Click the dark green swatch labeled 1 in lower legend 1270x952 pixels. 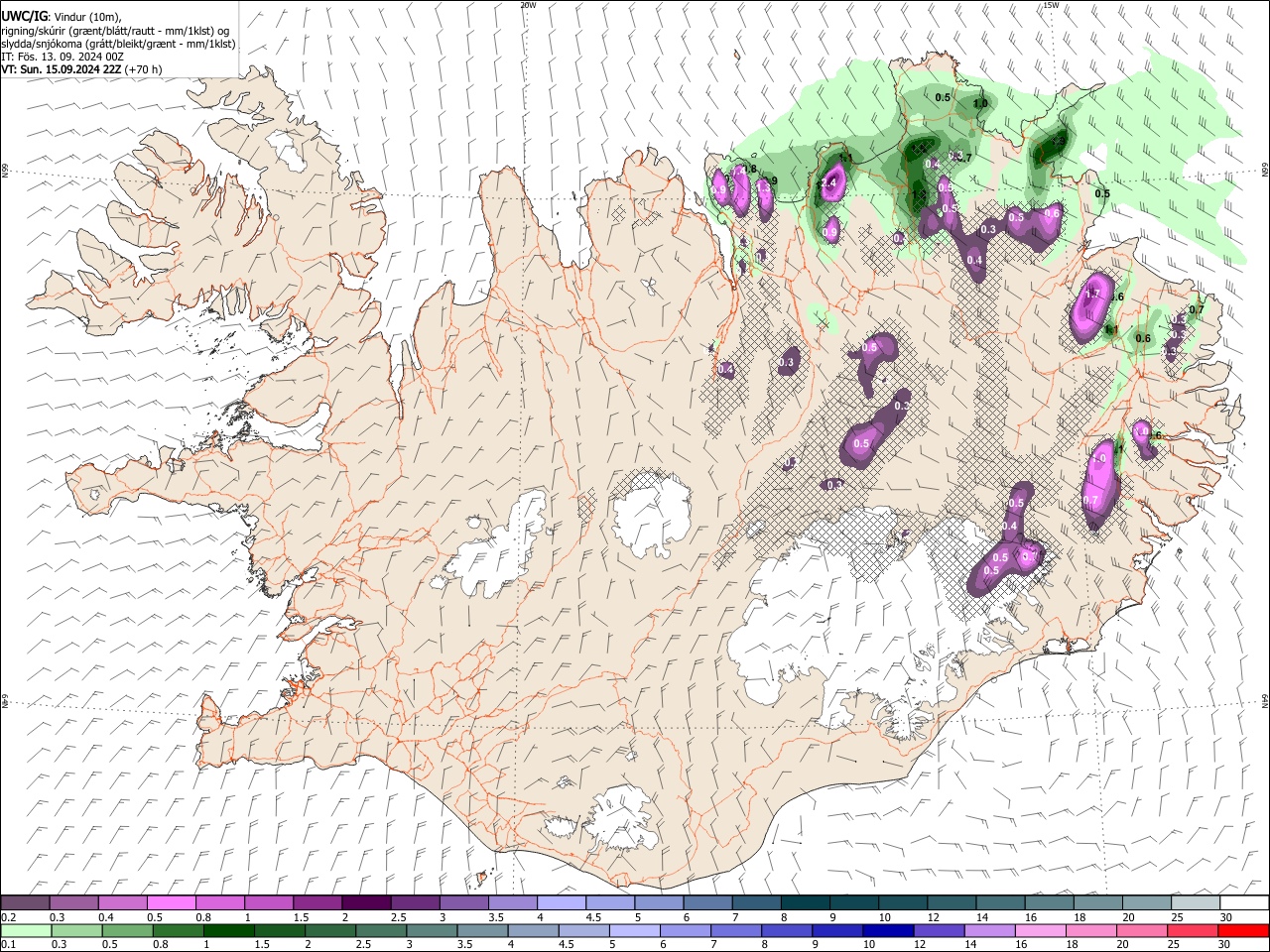[229, 930]
